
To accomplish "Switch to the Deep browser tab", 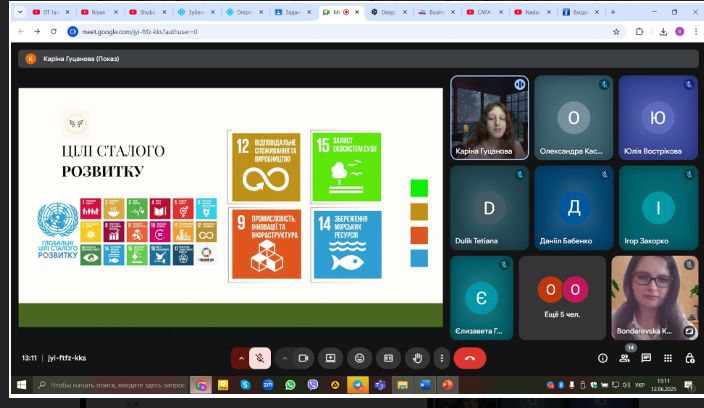I will tap(389, 12).
